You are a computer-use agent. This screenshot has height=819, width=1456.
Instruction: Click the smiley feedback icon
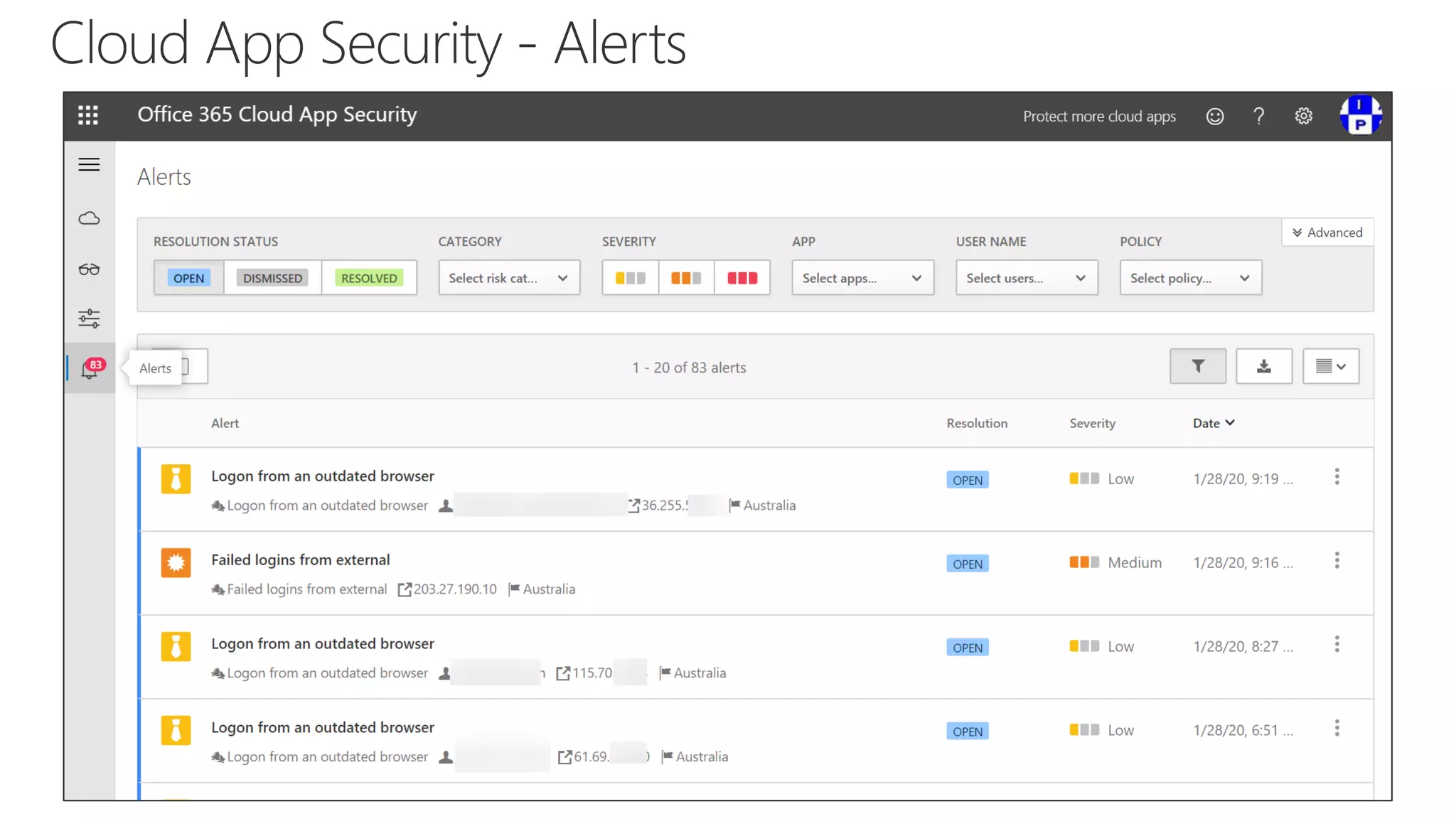coord(1215,116)
